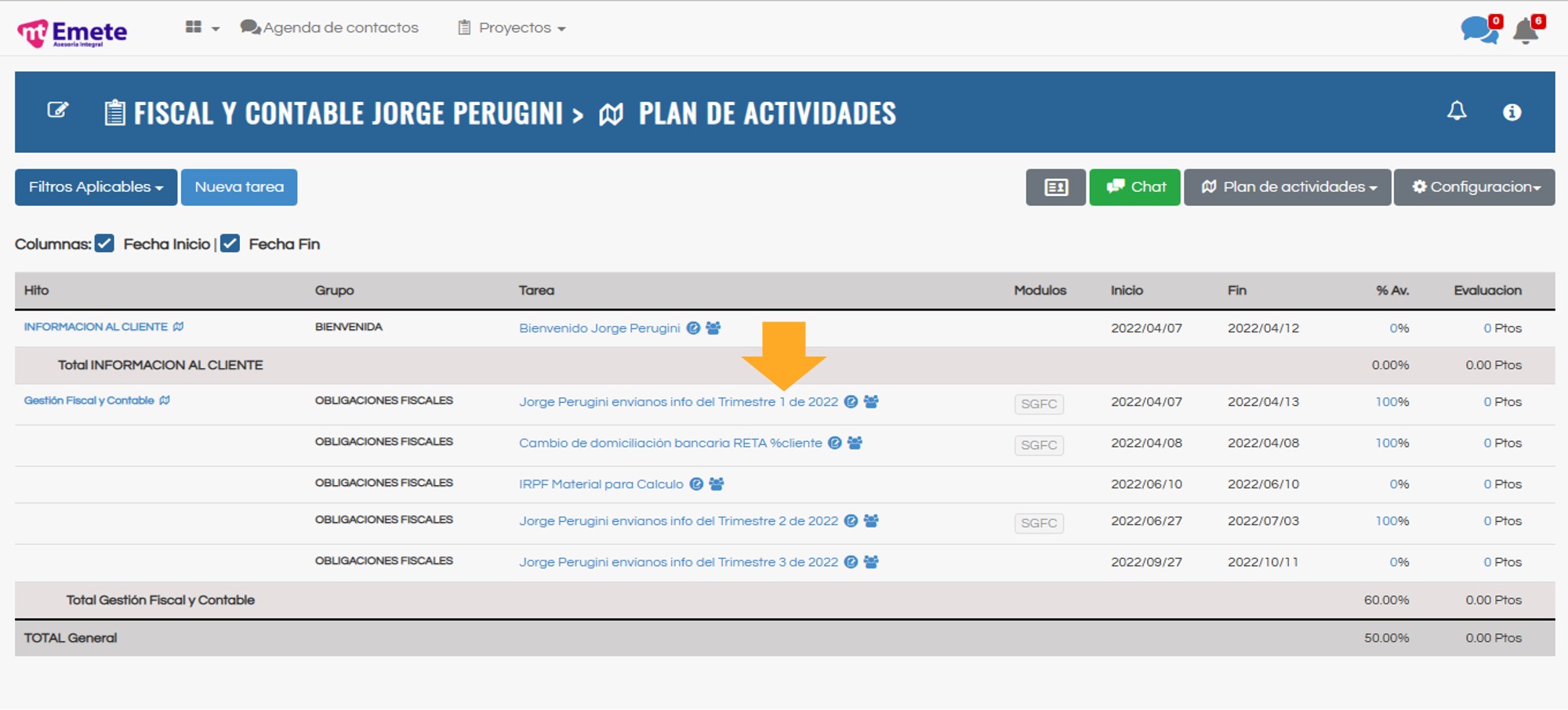Click the users icon beside Bienvenido Jorge Perugini
Screen dimensions: 1568x710
[713, 328]
